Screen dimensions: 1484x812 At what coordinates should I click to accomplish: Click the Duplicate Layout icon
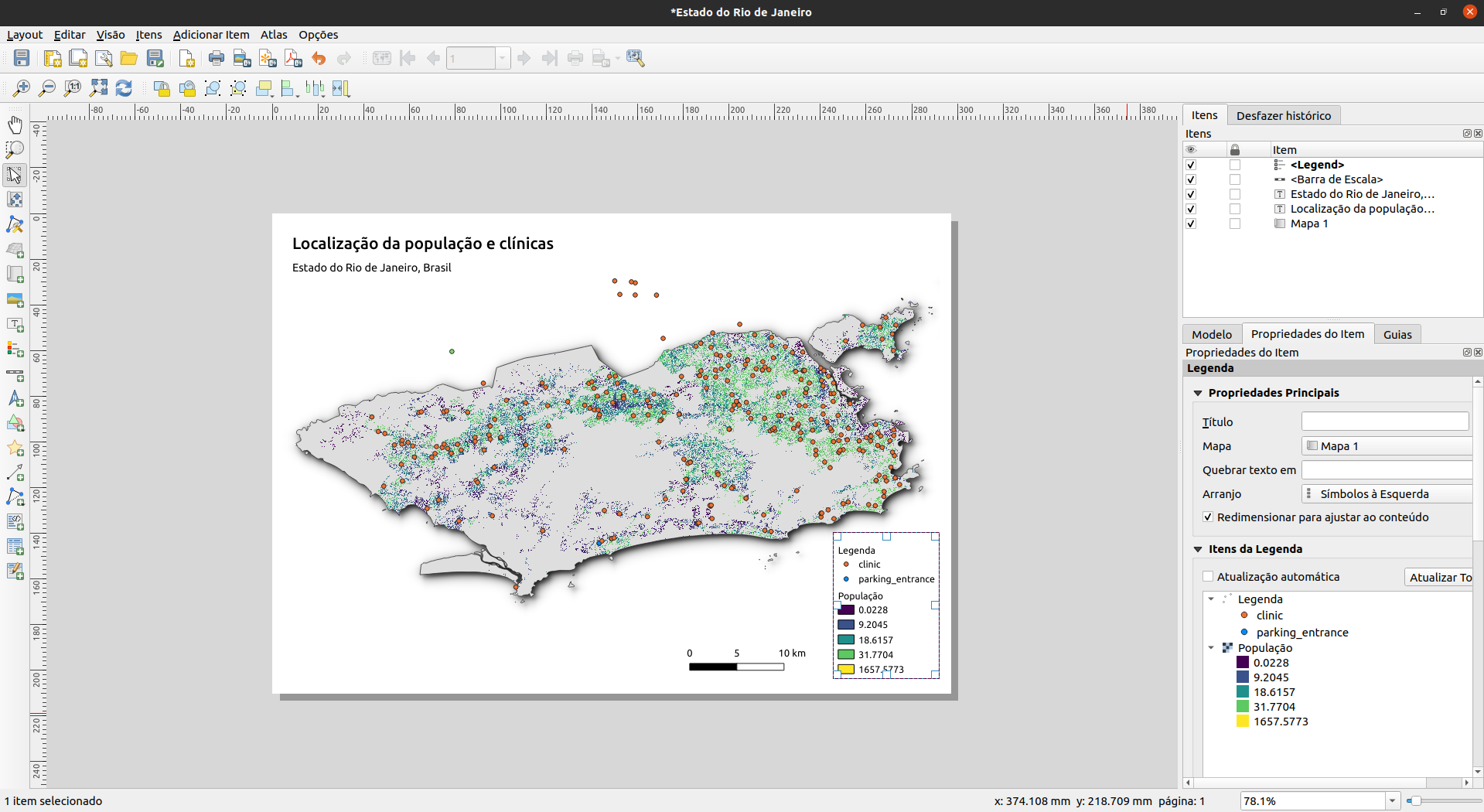click(x=78, y=58)
